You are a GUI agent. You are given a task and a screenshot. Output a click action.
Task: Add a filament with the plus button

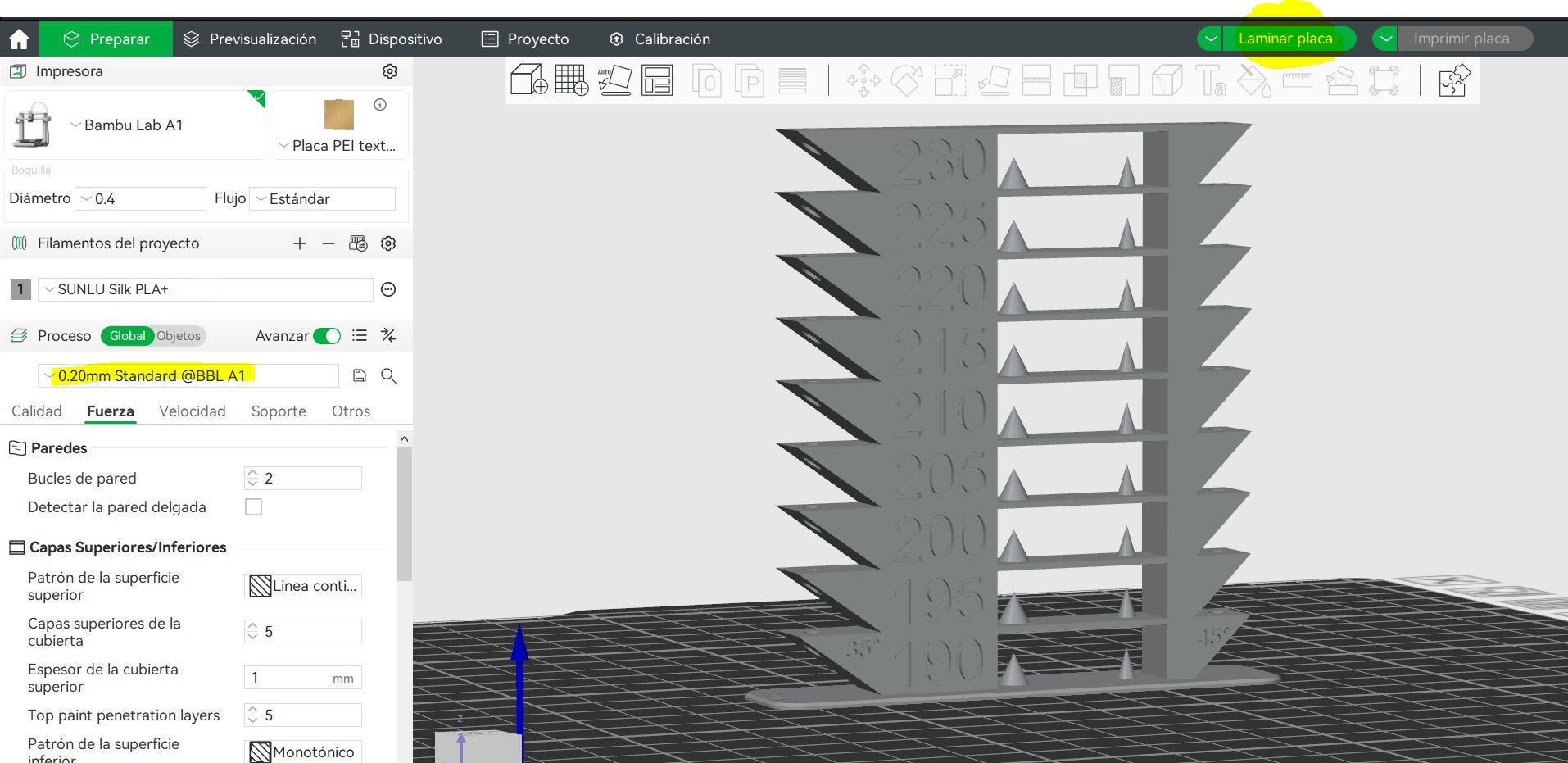(x=300, y=243)
